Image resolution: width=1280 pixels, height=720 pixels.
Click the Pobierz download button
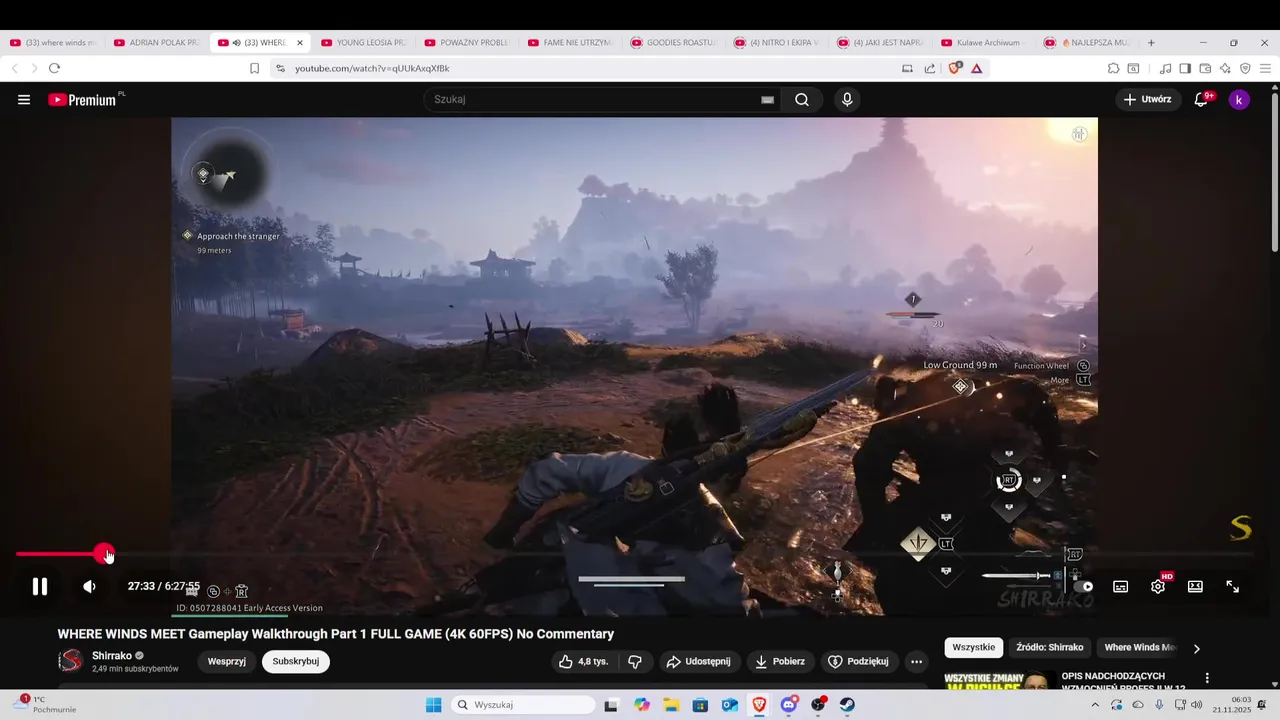[780, 661]
